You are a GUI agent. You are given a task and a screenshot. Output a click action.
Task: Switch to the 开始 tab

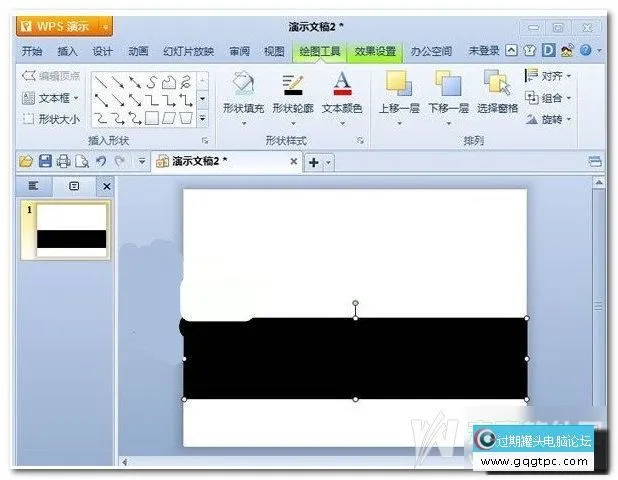32,51
